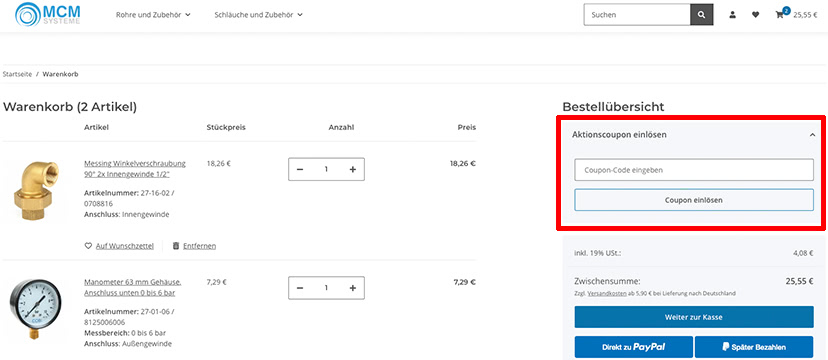Screen dimensions: 828x360
Task: Click the Auf Wunschzettel link
Action: click(125, 246)
